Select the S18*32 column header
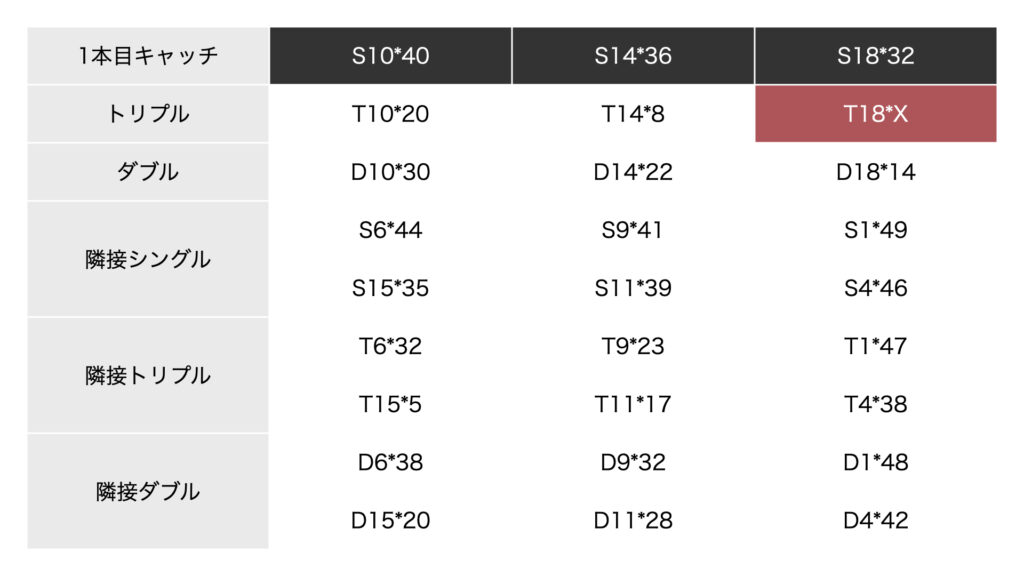Screen dimensions: 1024x576 (876, 56)
